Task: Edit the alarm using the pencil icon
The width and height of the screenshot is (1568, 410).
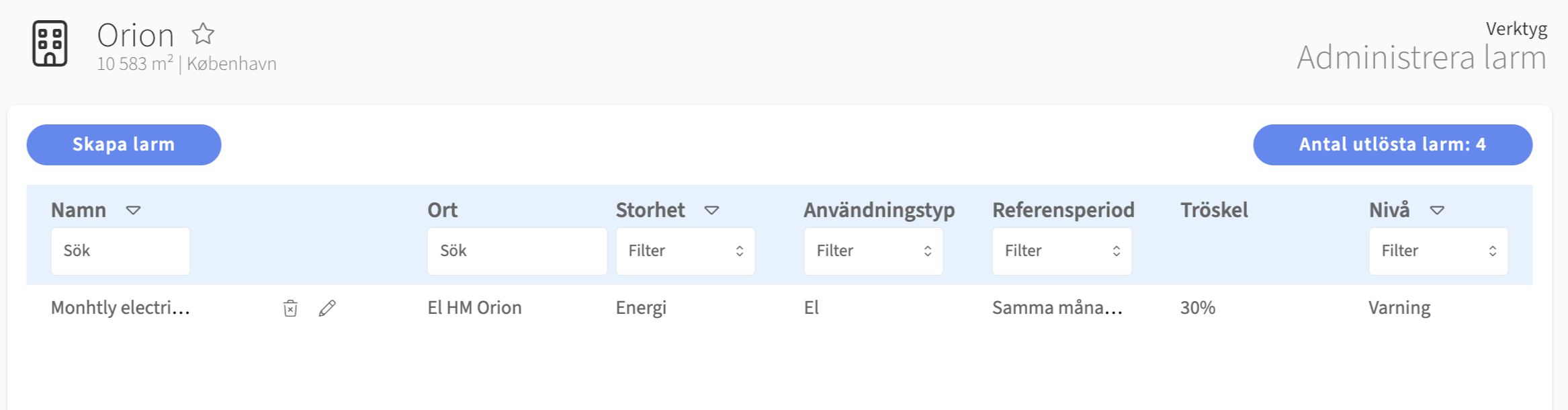Action: [x=327, y=308]
